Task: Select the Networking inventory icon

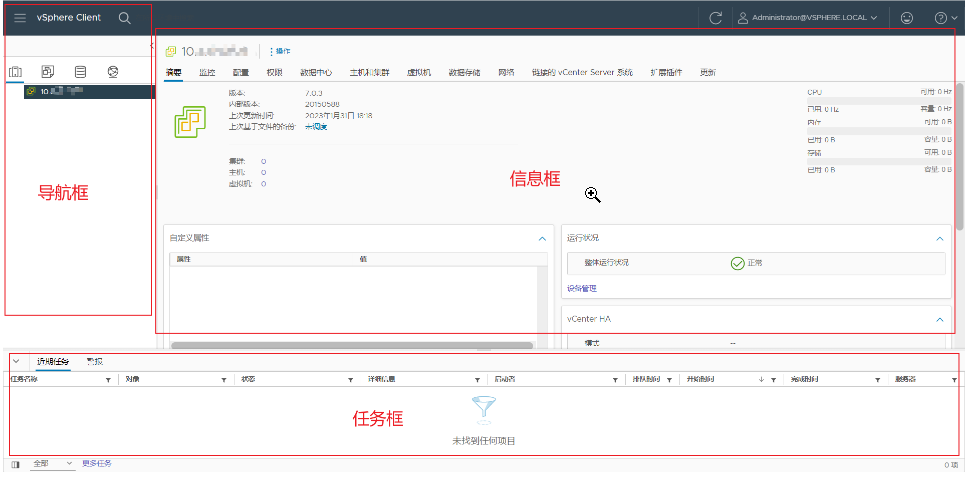Action: 113,72
